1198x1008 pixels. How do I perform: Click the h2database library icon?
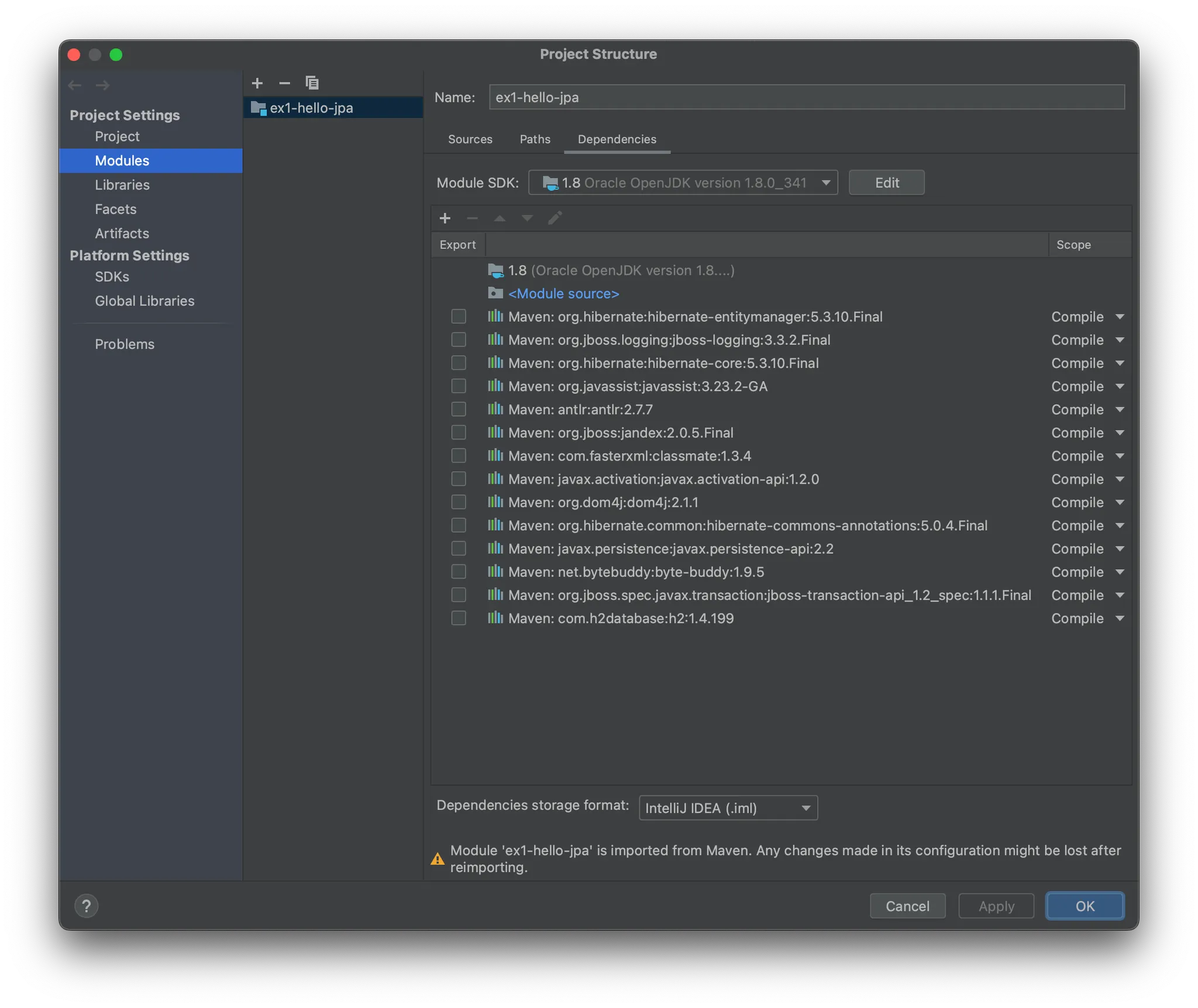point(495,618)
